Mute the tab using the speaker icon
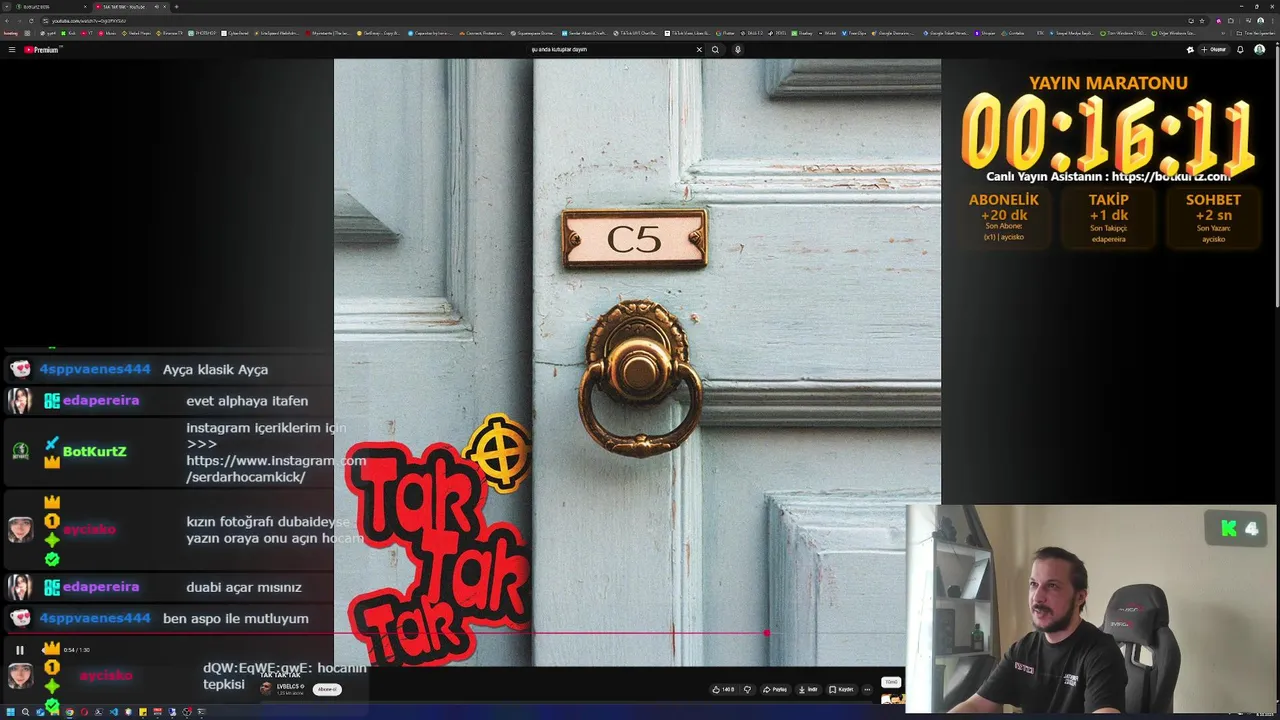The width and height of the screenshot is (1280, 720). [157, 7]
